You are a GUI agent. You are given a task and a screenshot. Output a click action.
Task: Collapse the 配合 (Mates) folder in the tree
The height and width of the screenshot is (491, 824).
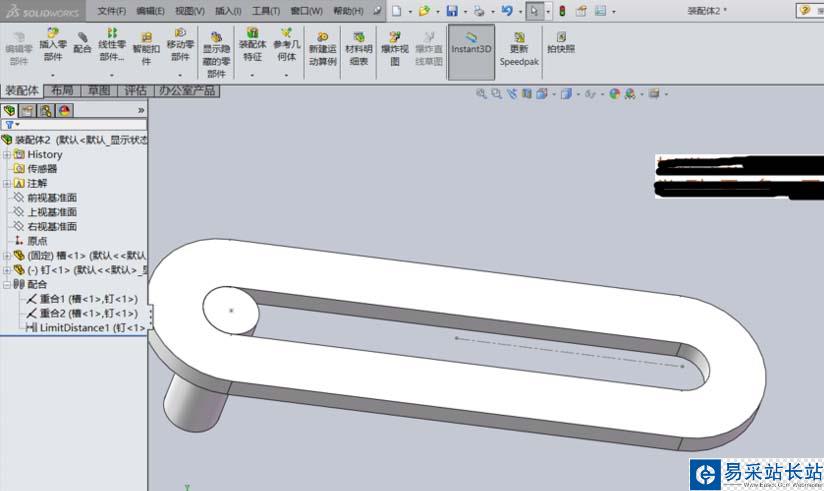[x=7, y=284]
